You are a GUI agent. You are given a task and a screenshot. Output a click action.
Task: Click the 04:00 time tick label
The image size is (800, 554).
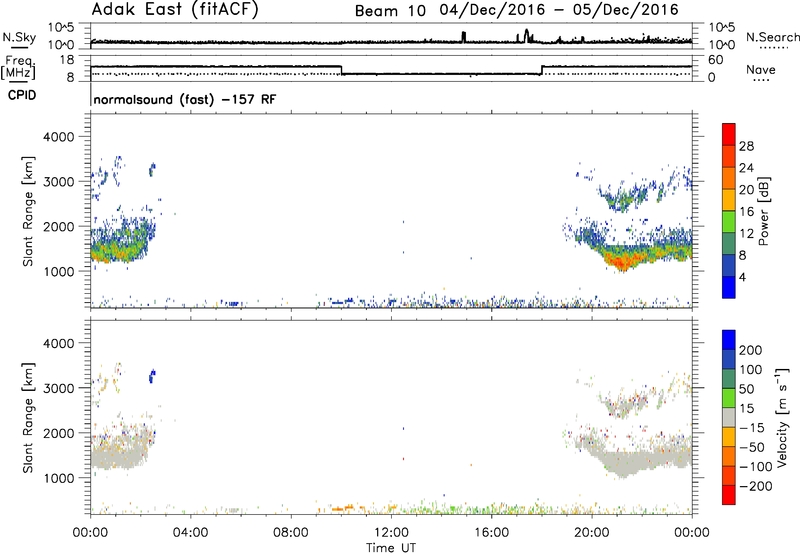click(x=191, y=533)
